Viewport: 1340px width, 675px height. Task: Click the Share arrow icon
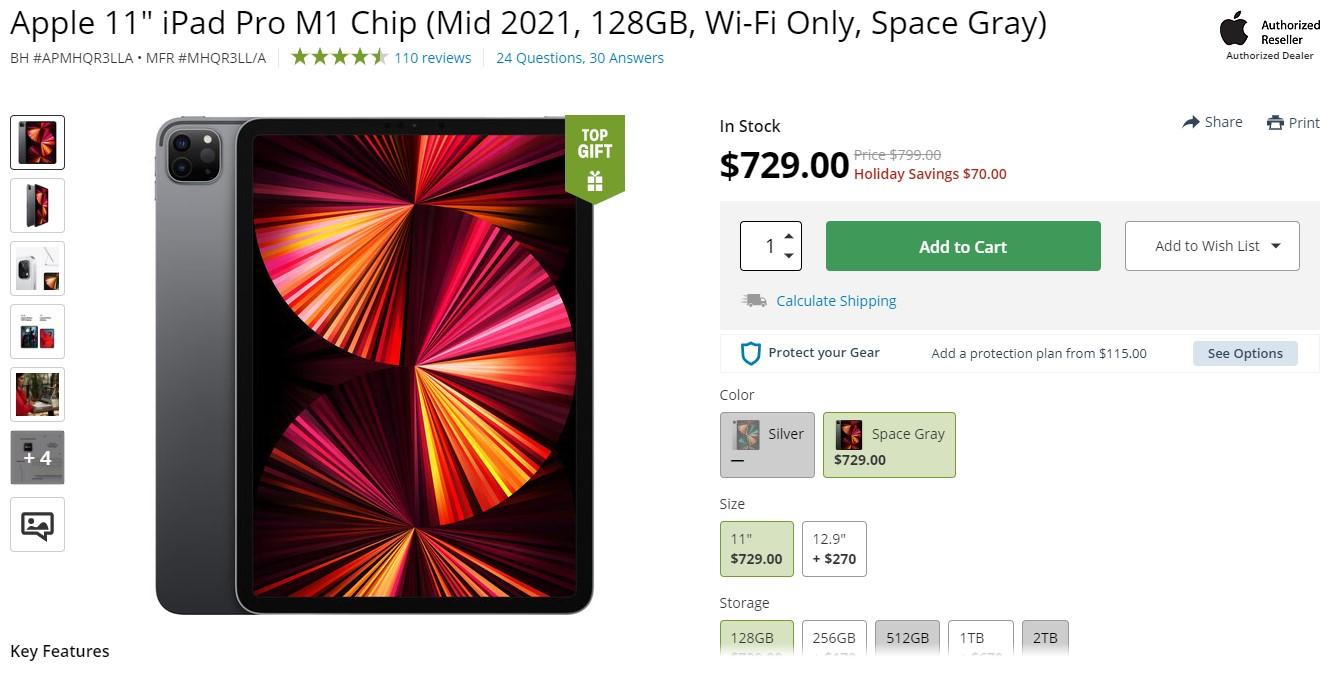pyautogui.click(x=1190, y=122)
